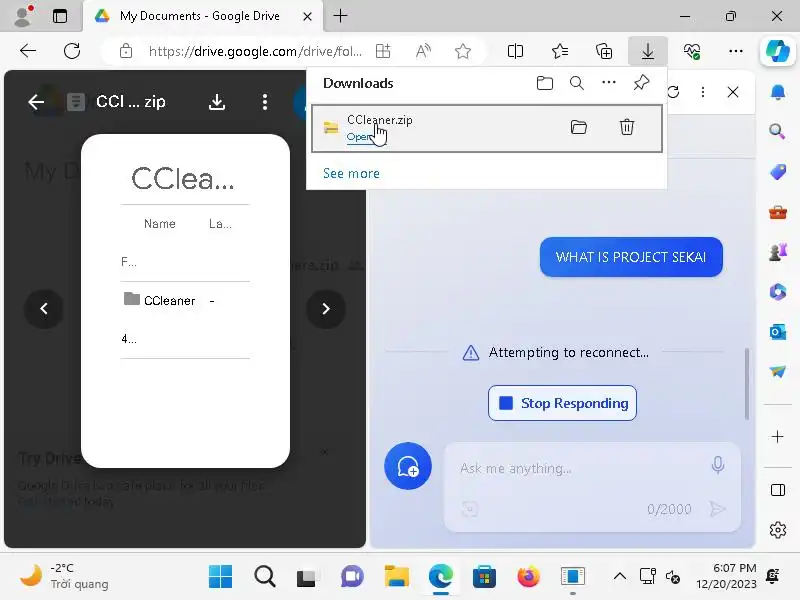
Task: Close the My Documents - Google Drive tab
Action: click(307, 16)
